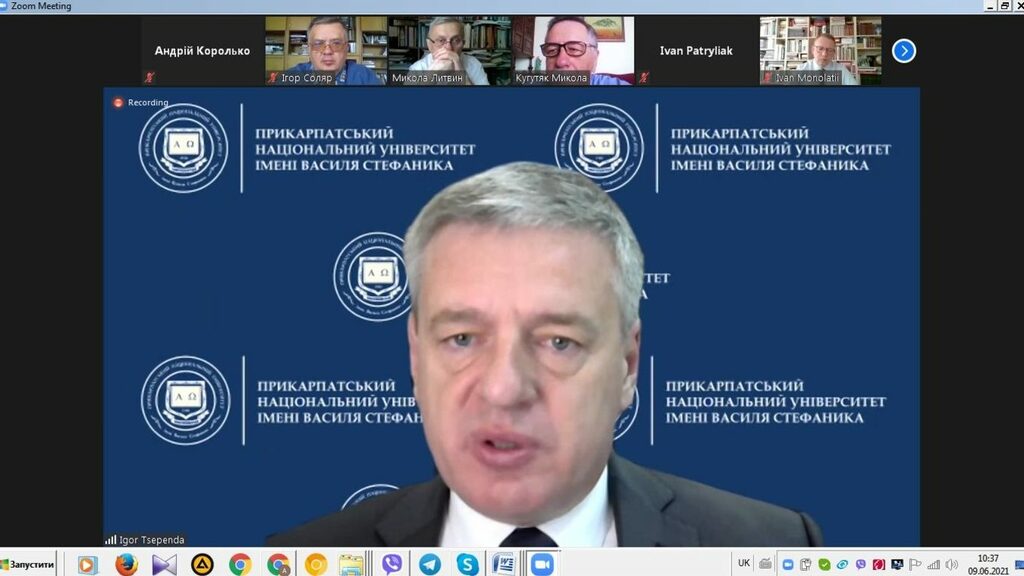Open Firefox from the taskbar

pos(126,564)
